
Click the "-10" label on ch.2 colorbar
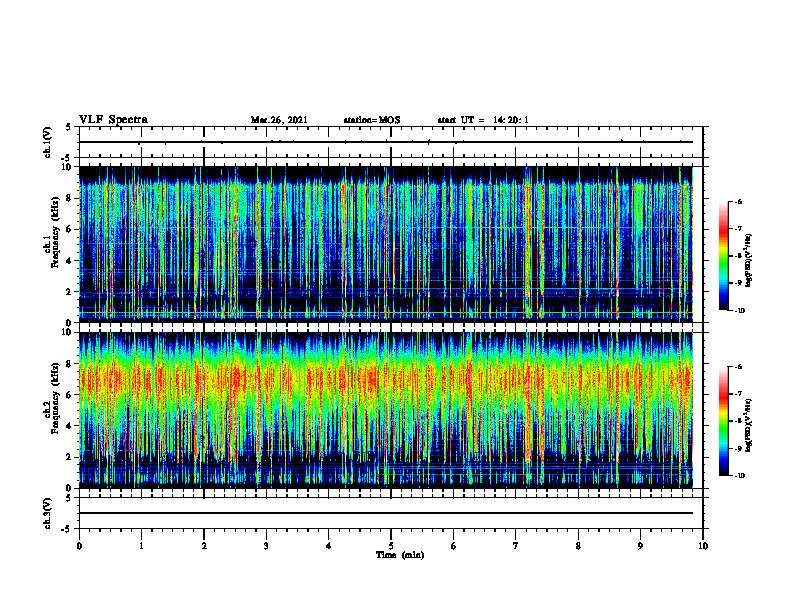(x=739, y=476)
